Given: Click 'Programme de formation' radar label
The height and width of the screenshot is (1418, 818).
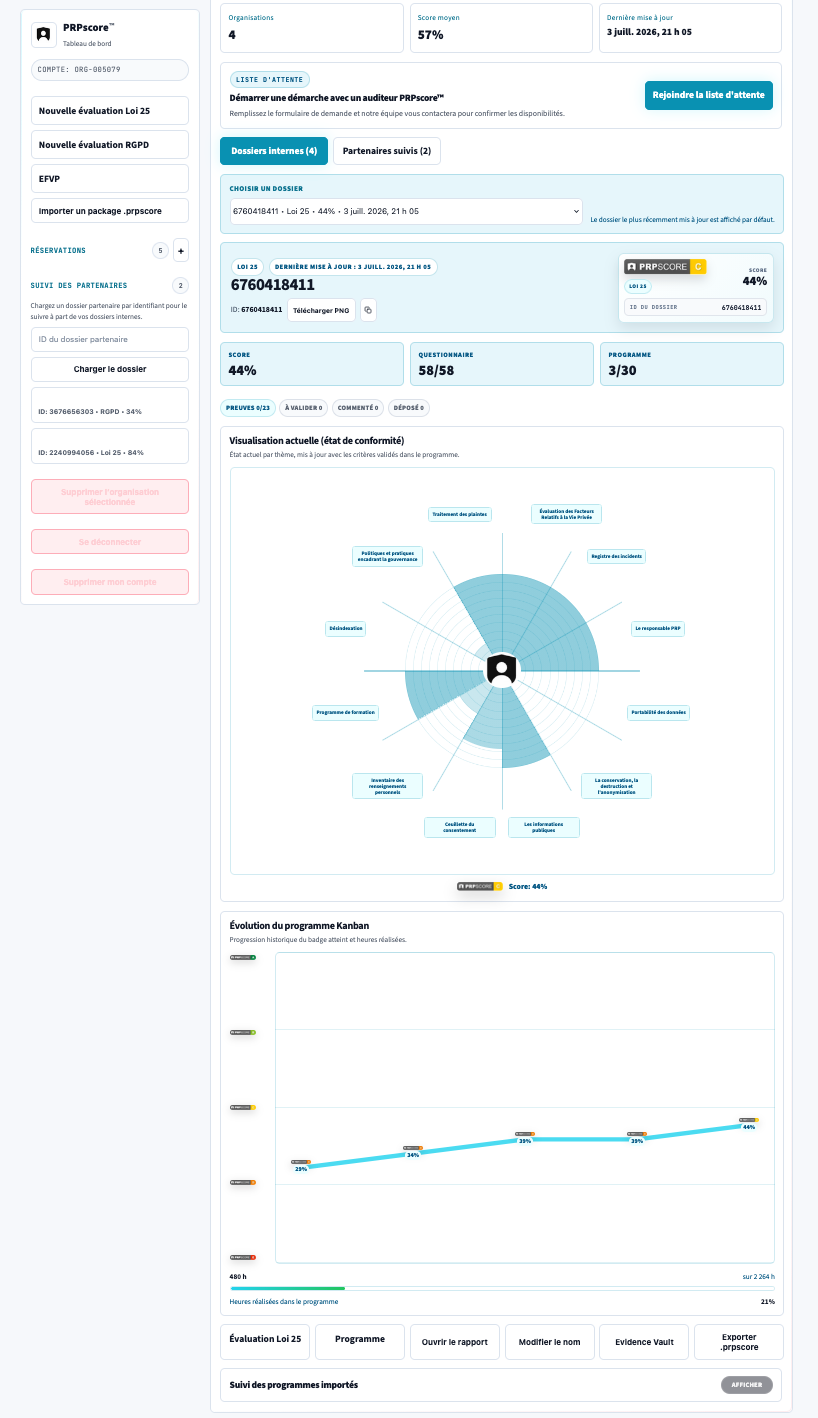Looking at the screenshot, I should 345,713.
